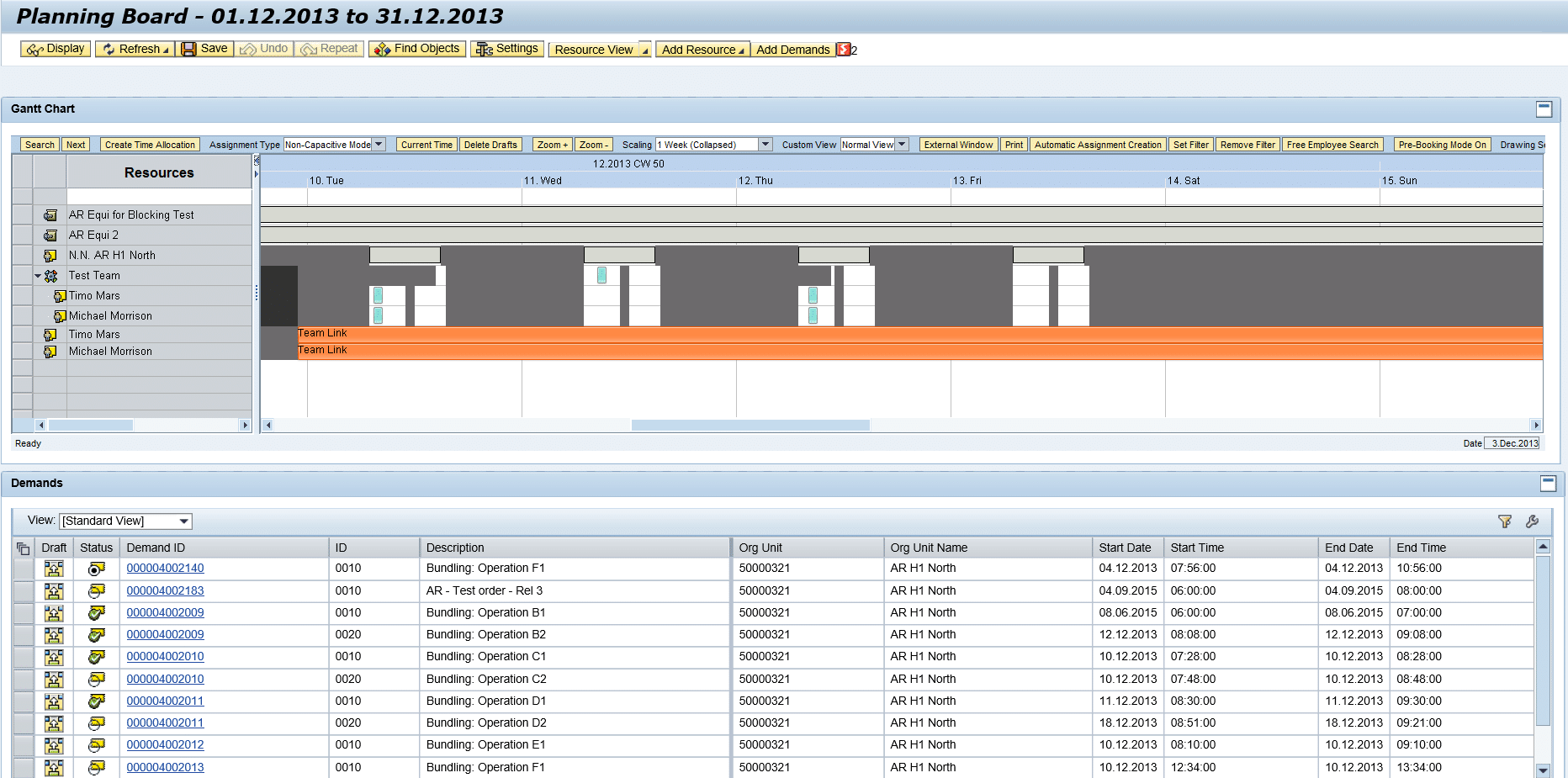Open the Assignment Type dropdown
Image resolution: width=1568 pixels, height=778 pixels.
pyautogui.click(x=379, y=145)
